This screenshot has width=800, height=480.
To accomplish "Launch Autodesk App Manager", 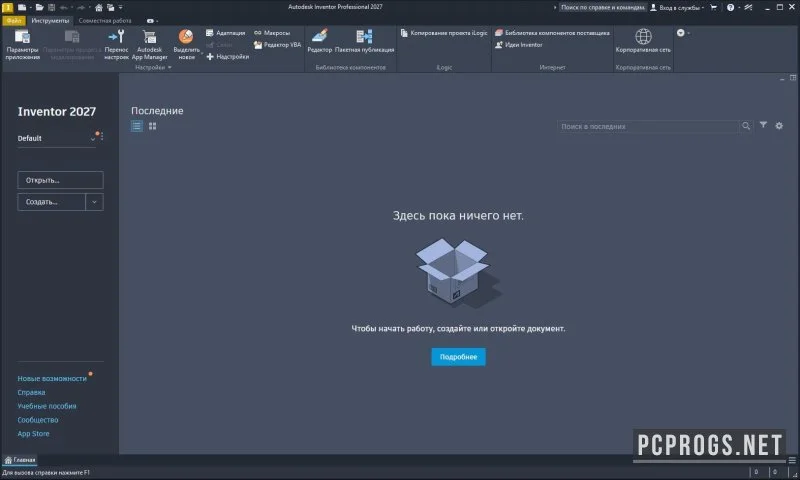I will (149, 45).
